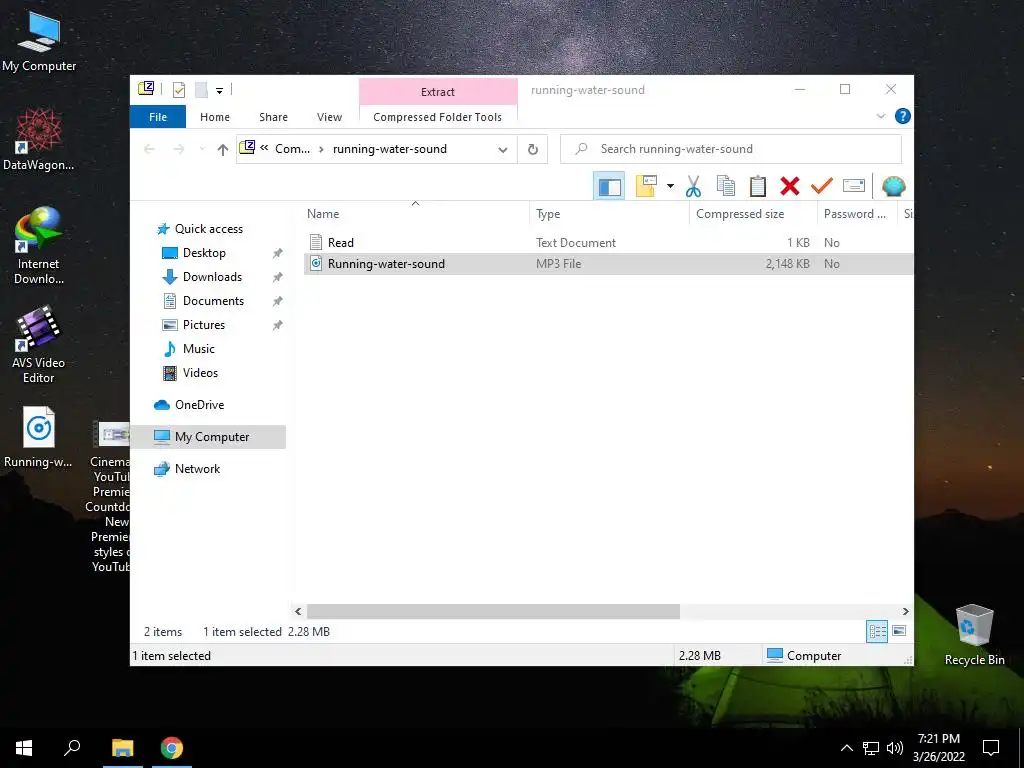Screen dimensions: 1024x768
Task: Switch to Details view icon
Action: 877,632
